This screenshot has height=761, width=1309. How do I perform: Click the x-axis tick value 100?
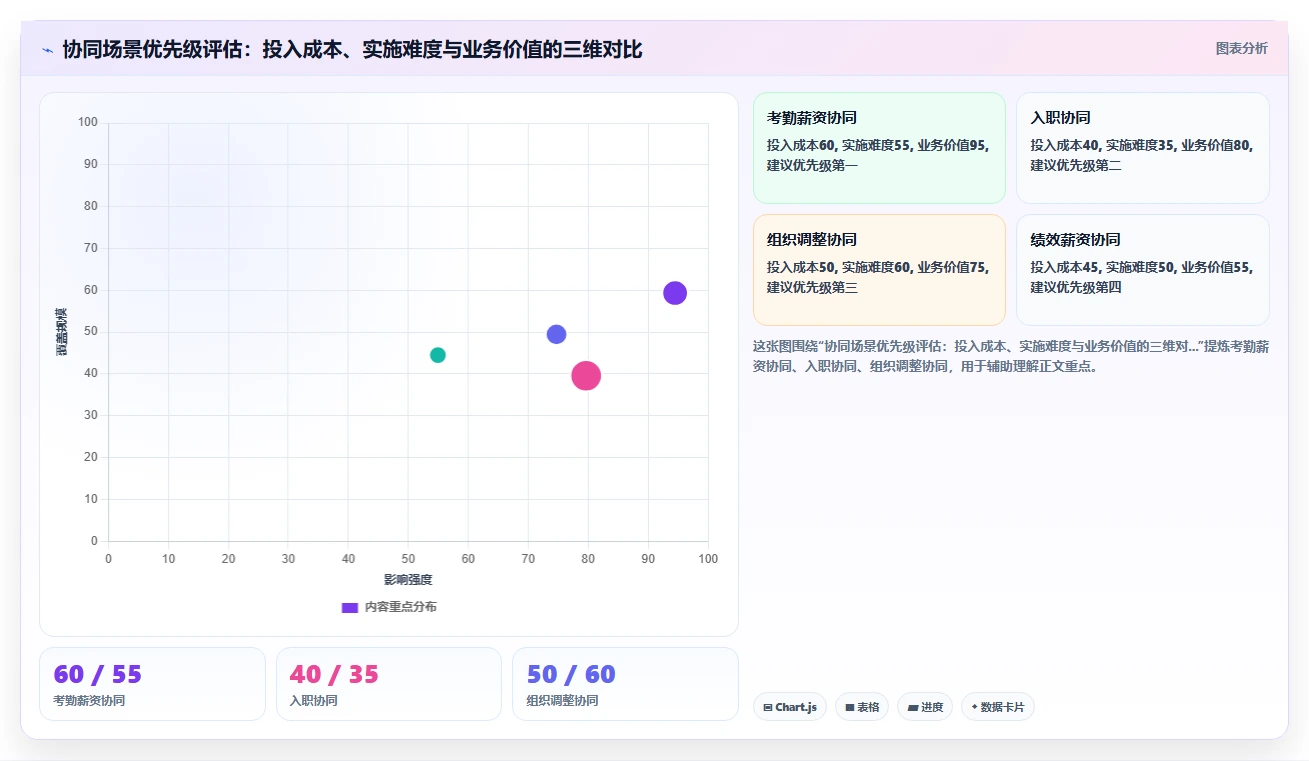tap(708, 558)
